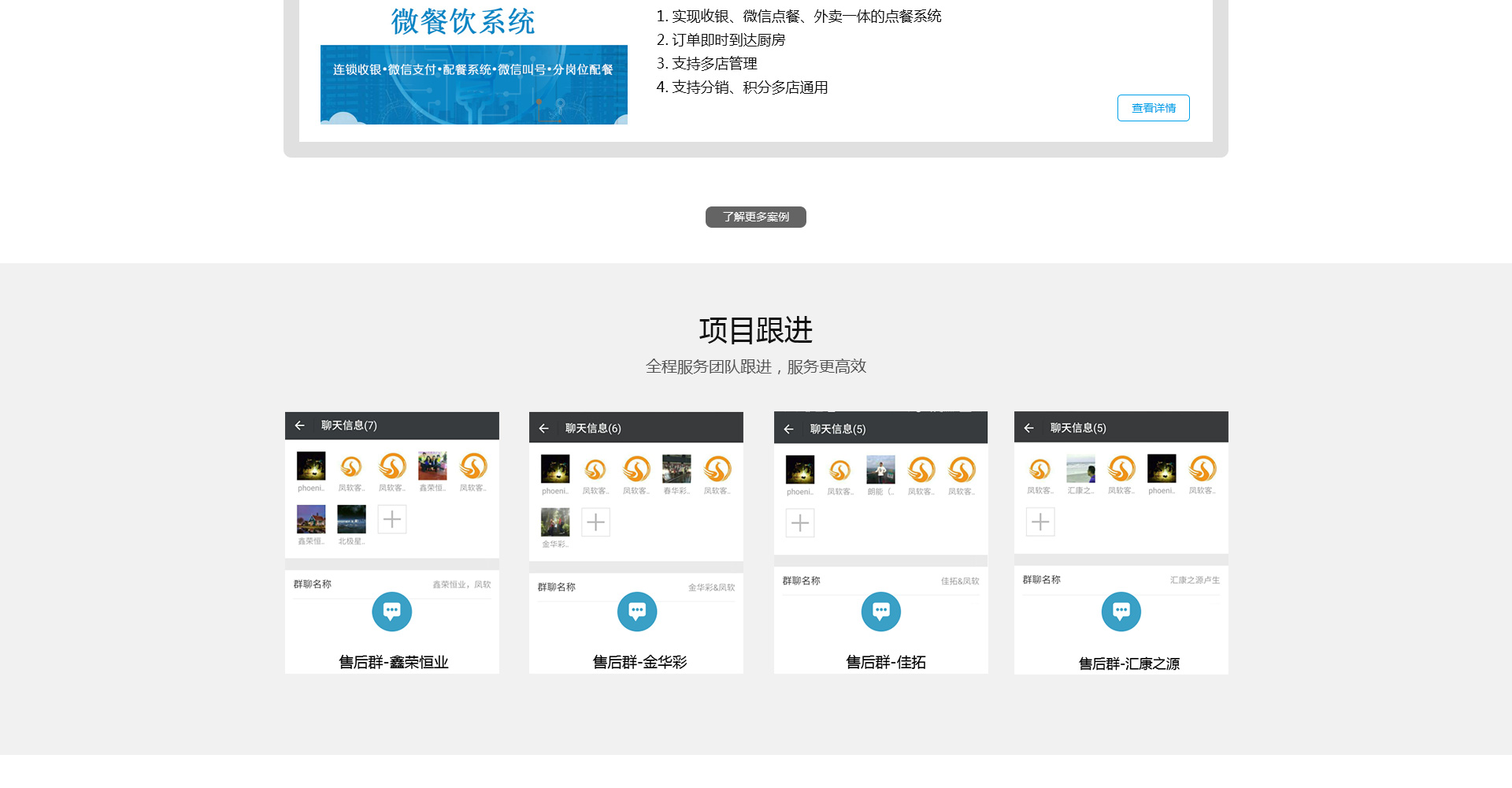Click 群聊名称 row in 金华彩 card
The height and width of the screenshot is (788, 1512).
(x=636, y=587)
